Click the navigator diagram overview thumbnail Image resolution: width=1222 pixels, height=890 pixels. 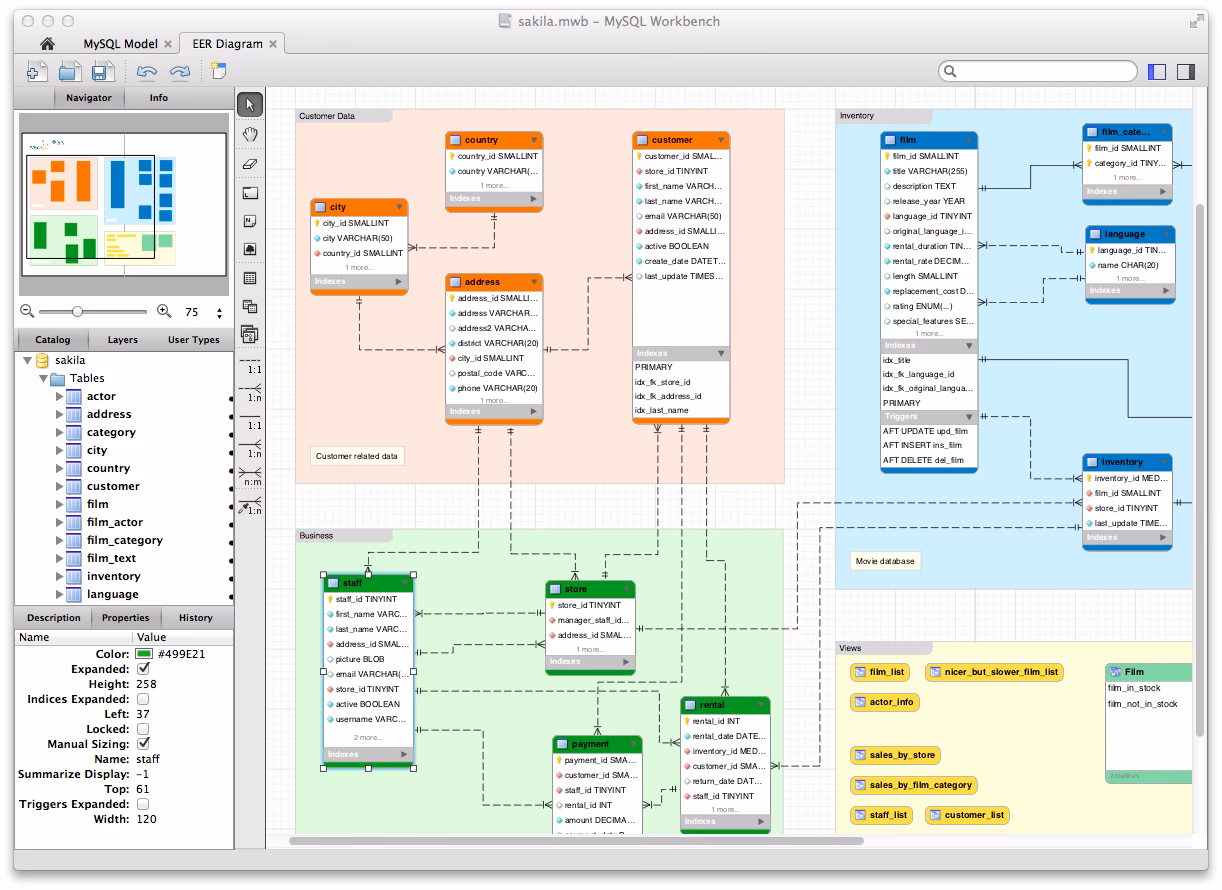(123, 204)
